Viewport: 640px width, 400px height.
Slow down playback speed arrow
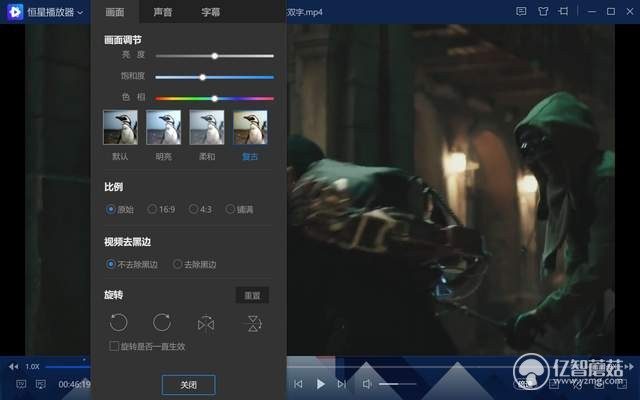point(13,367)
